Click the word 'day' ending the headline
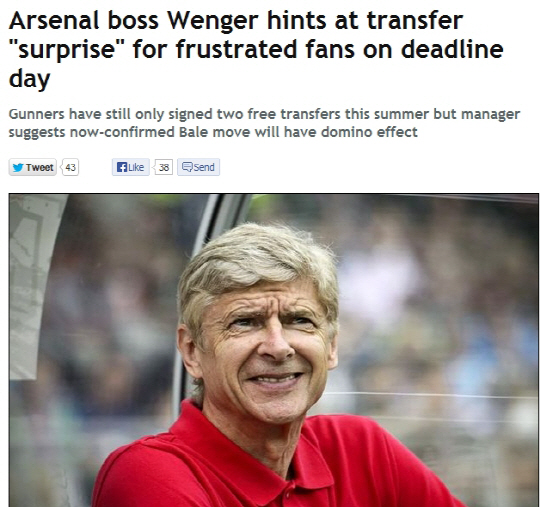 [x=29, y=80]
